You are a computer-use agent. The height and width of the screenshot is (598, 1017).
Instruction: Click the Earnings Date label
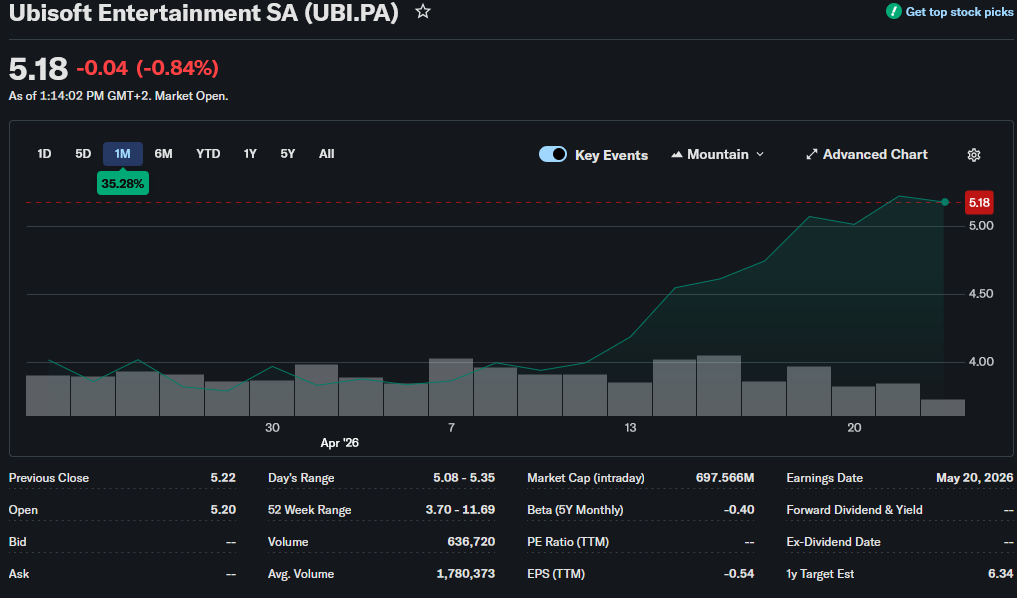coord(824,478)
